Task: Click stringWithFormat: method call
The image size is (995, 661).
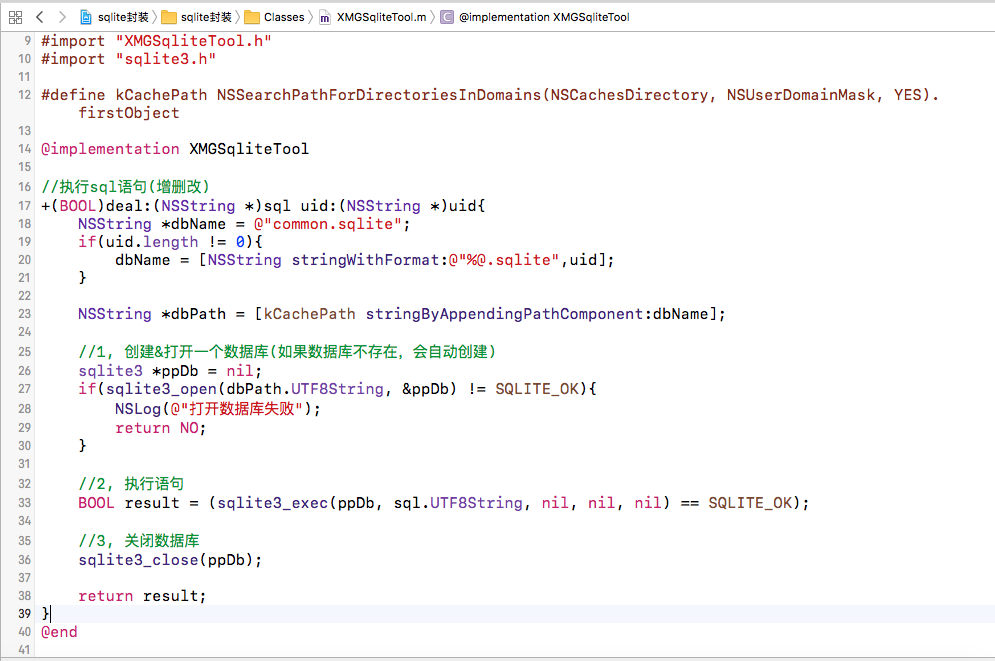Action: pyautogui.click(x=370, y=260)
